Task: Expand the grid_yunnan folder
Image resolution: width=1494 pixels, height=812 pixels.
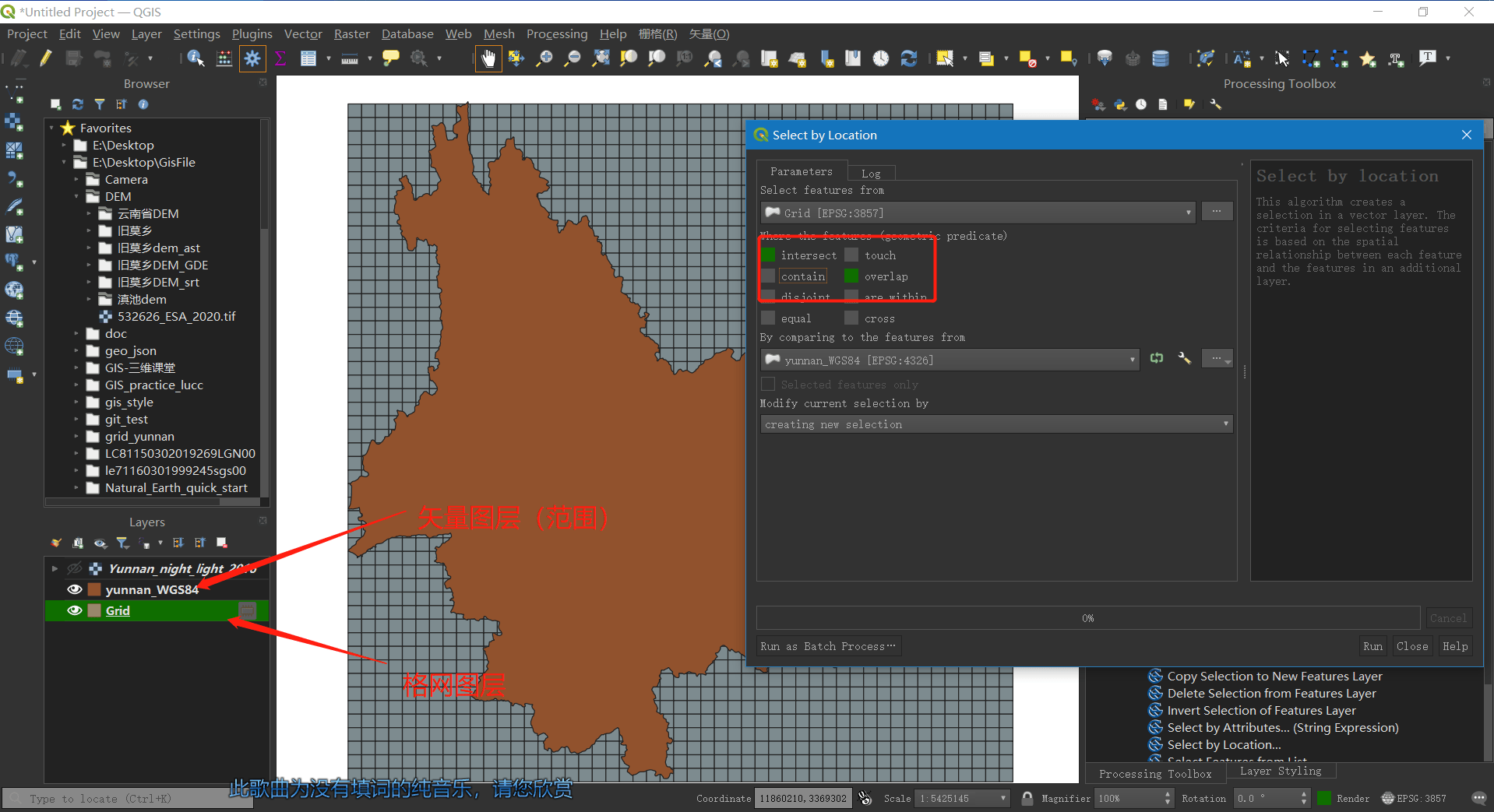Action: (x=76, y=436)
